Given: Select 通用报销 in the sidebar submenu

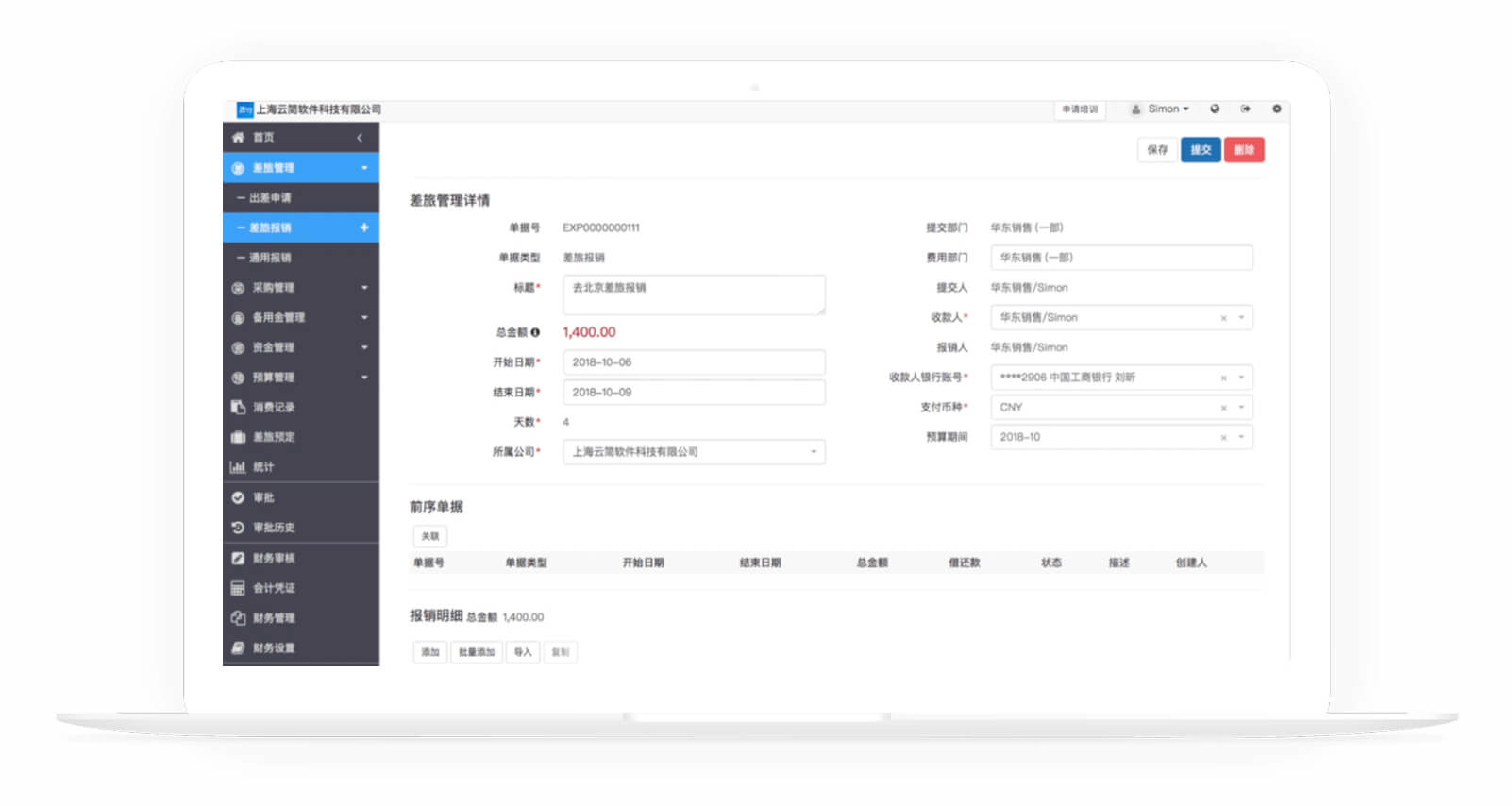Looking at the screenshot, I should (x=270, y=258).
